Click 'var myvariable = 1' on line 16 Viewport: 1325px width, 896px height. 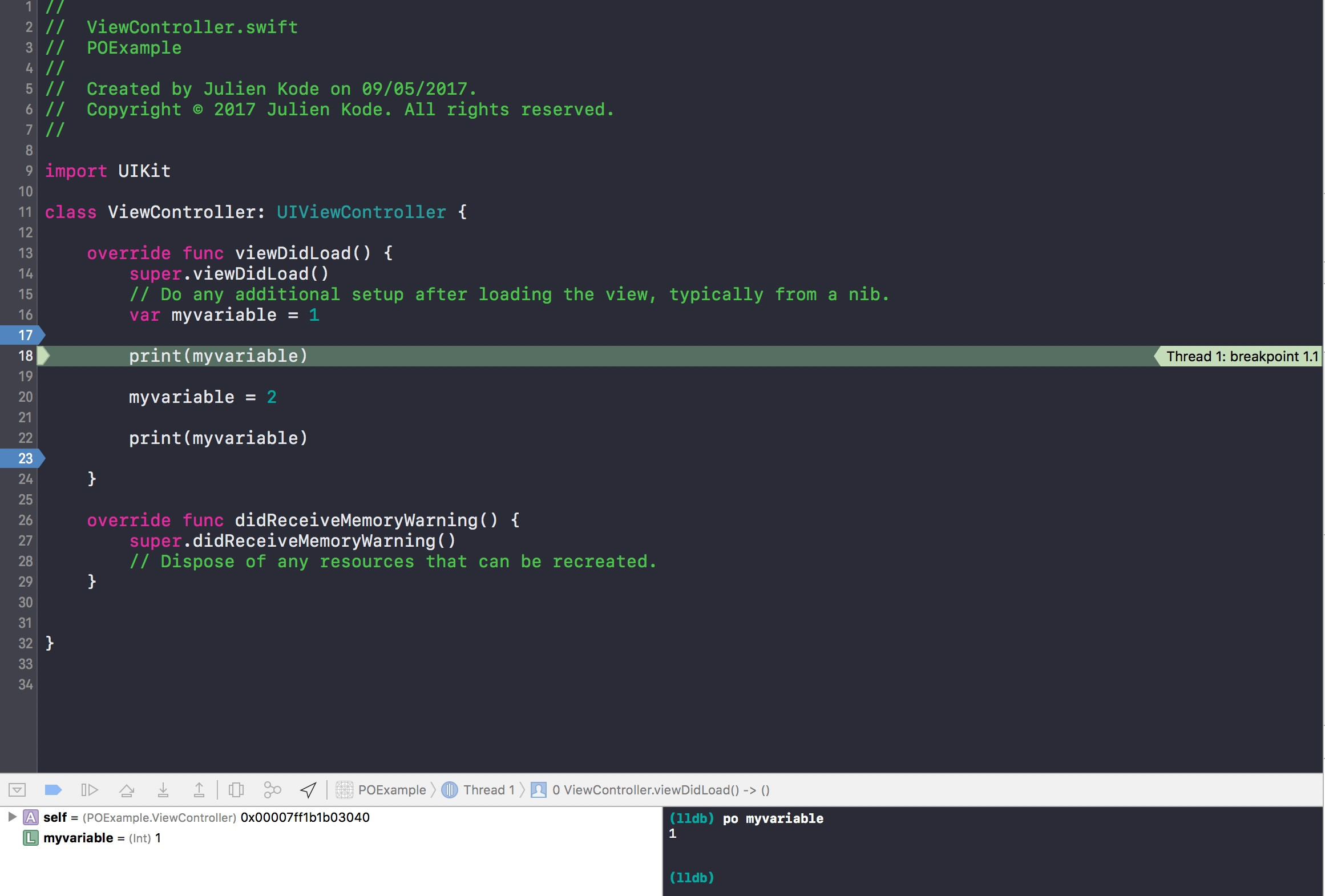pos(224,314)
